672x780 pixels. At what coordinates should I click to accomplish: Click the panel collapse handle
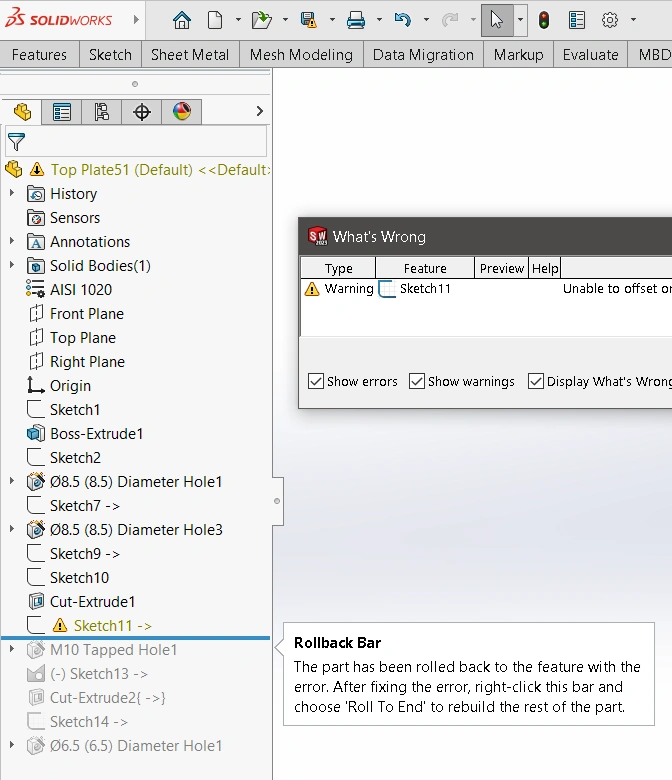[x=277, y=501]
